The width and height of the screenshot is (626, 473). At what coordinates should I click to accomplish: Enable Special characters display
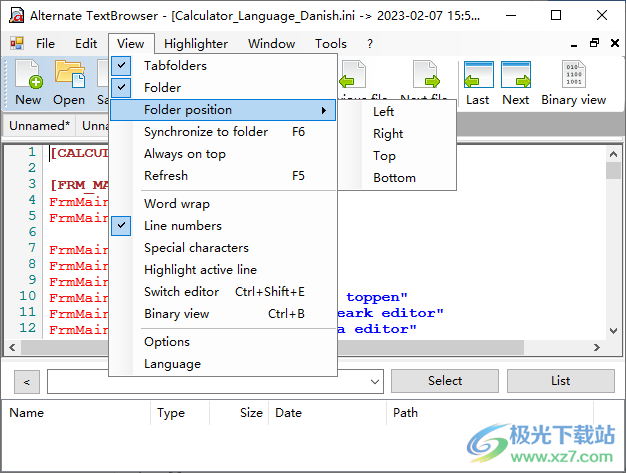pyautogui.click(x=222, y=248)
